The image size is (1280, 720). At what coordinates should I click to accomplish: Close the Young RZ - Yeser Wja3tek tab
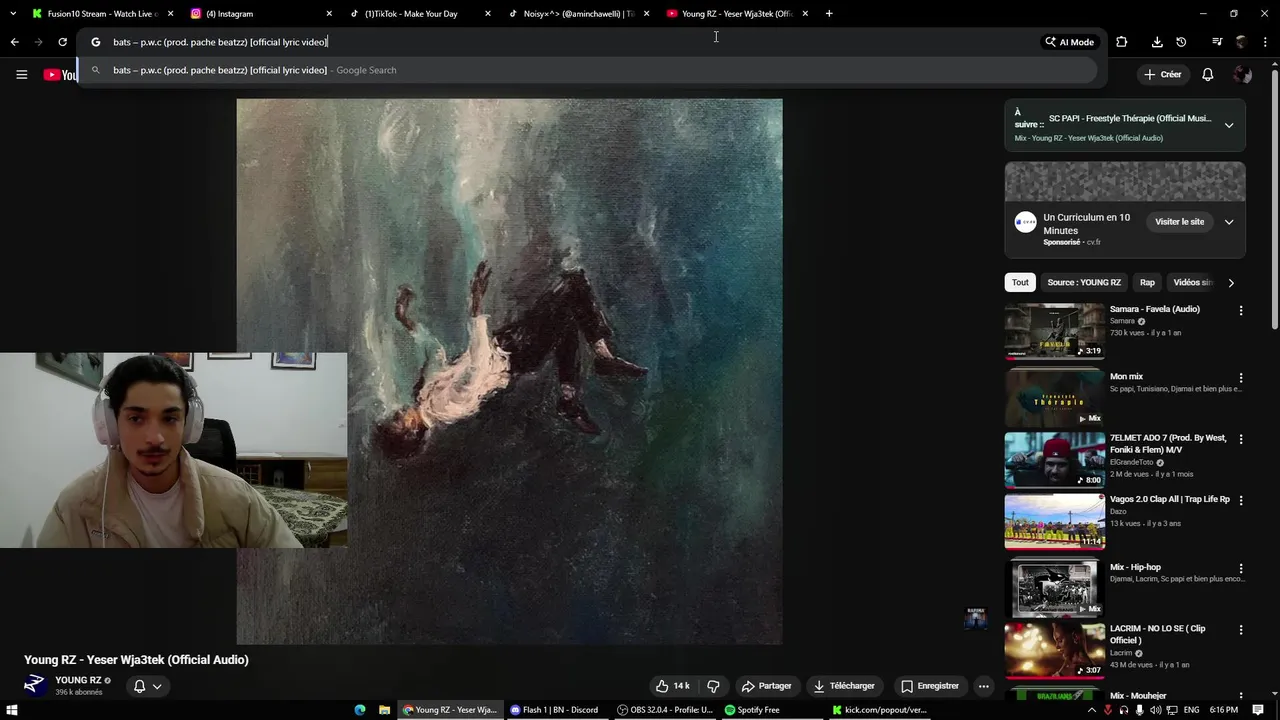click(805, 13)
